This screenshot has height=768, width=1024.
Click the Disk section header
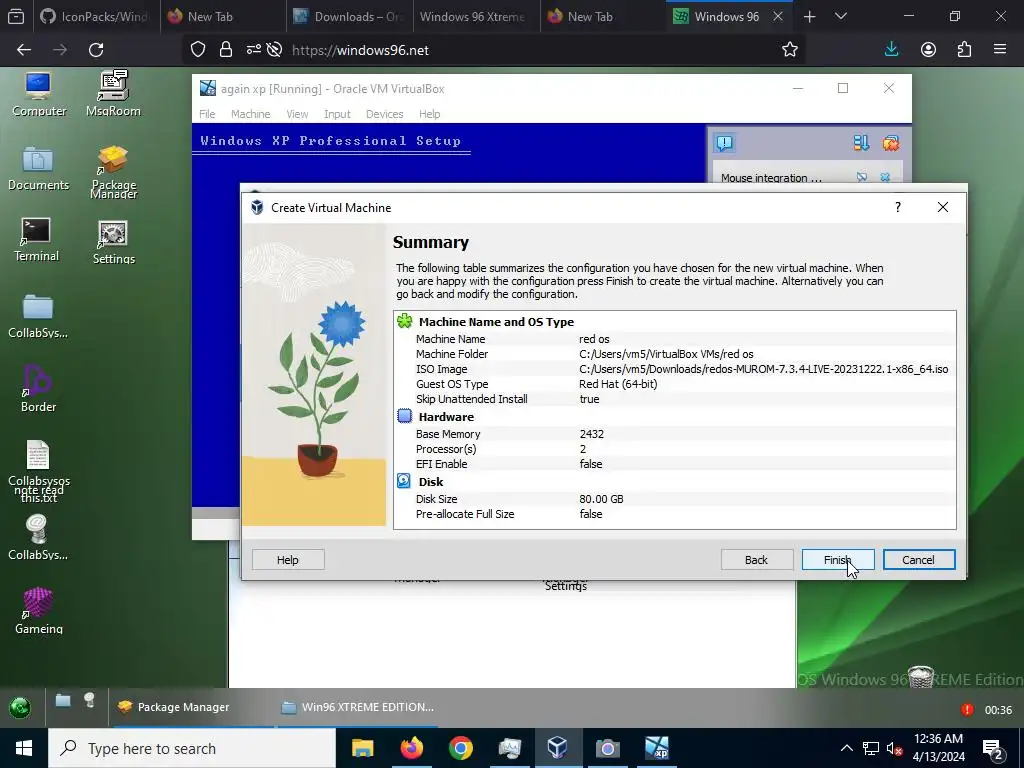pos(431,482)
